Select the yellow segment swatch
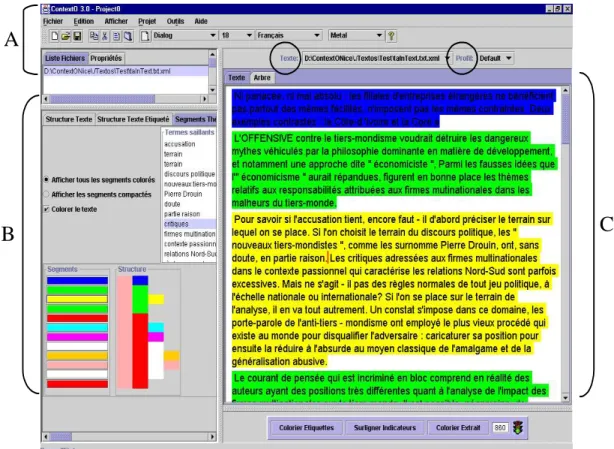This screenshot has width=614, height=449. [77, 299]
